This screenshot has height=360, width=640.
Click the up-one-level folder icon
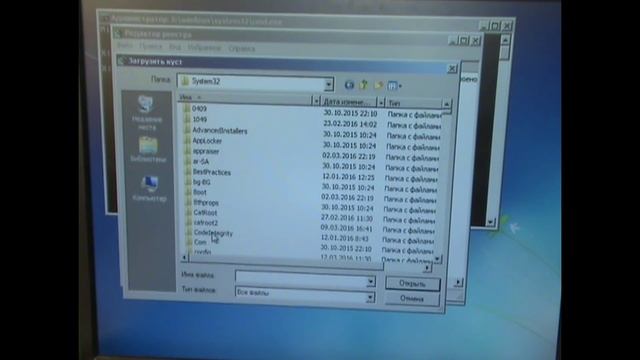(x=364, y=85)
